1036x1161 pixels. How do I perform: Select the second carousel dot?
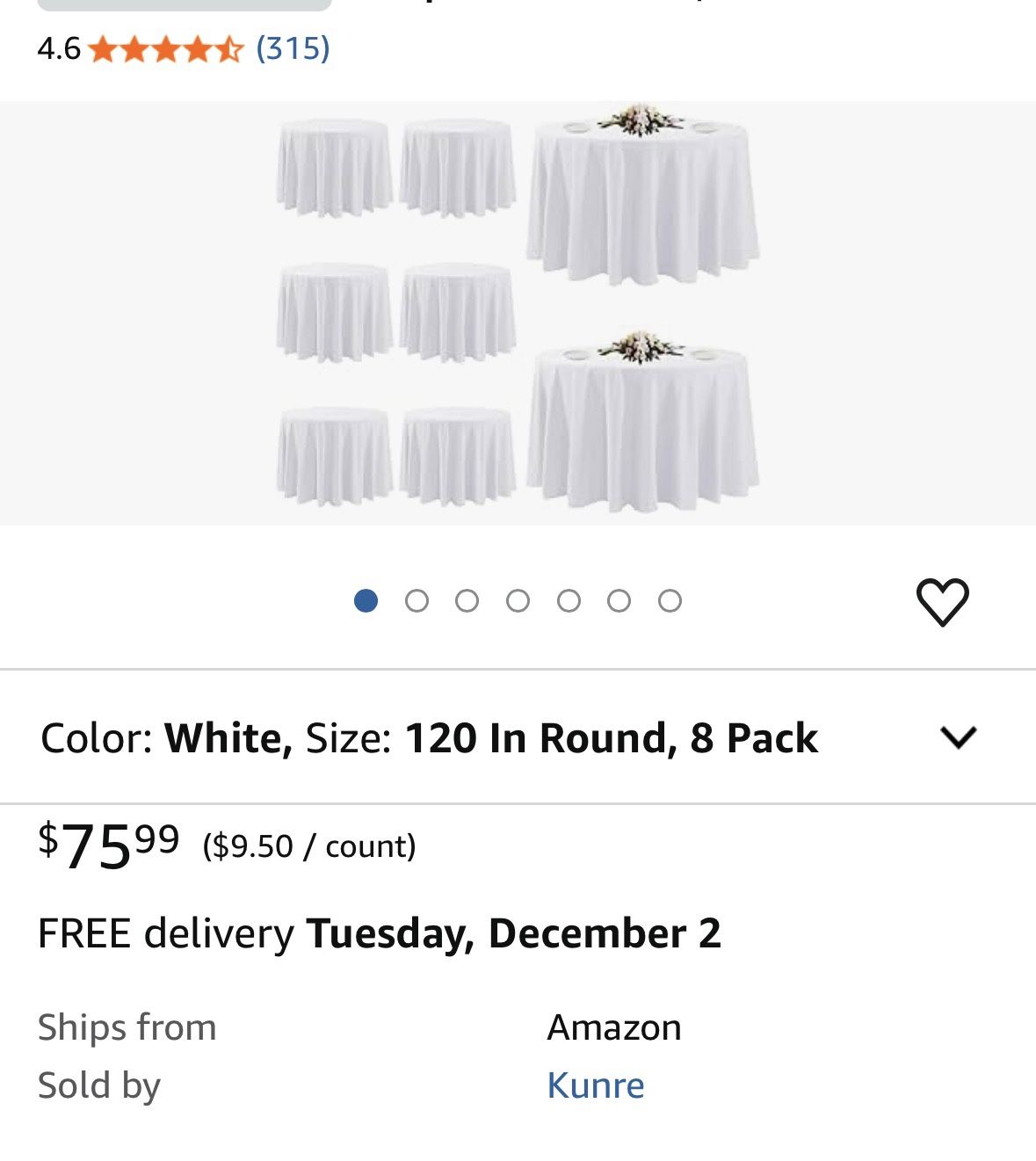click(x=418, y=601)
